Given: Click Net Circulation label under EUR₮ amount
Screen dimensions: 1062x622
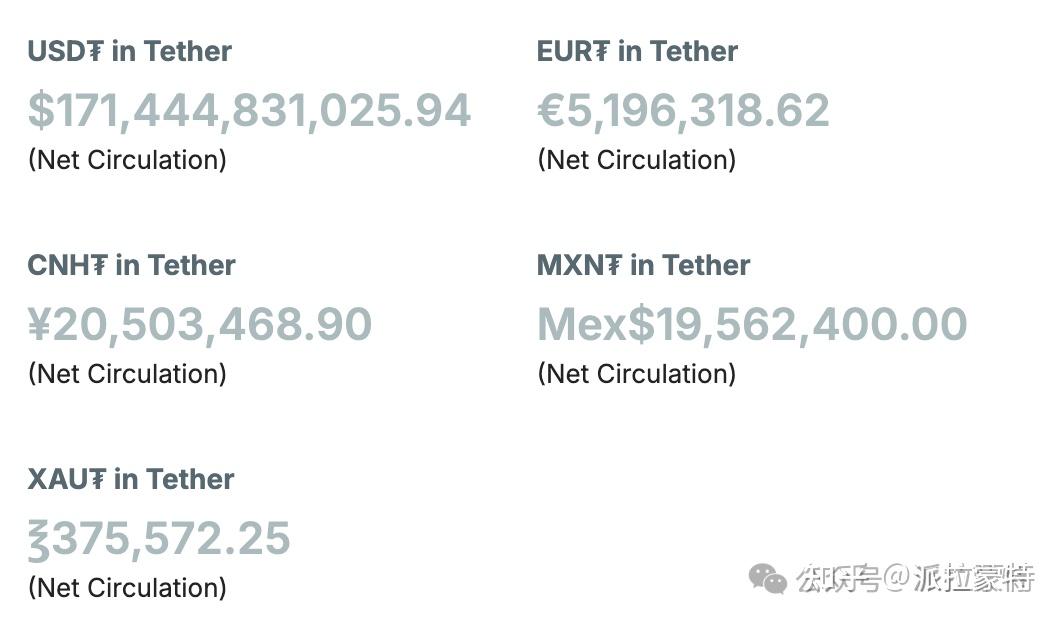Looking at the screenshot, I should [x=636, y=160].
